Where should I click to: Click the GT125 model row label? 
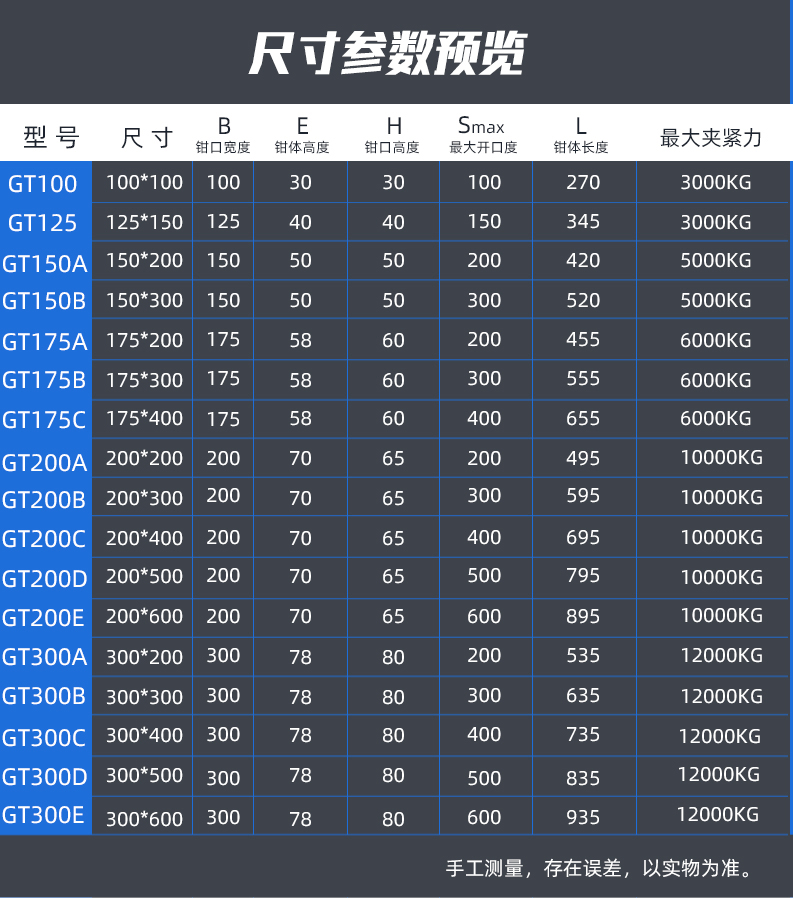43,223
